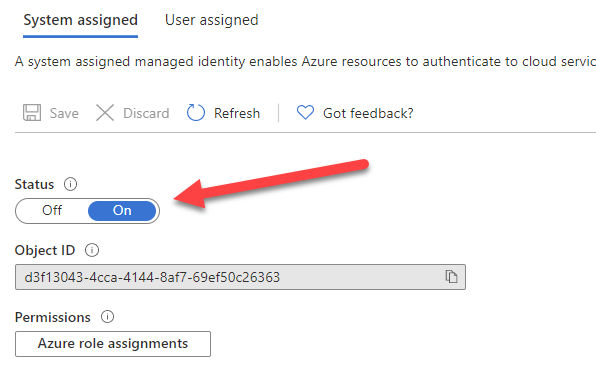Image resolution: width=596 pixels, height=376 pixels.
Task: Click the Got feedback heart icon
Action: 305,113
